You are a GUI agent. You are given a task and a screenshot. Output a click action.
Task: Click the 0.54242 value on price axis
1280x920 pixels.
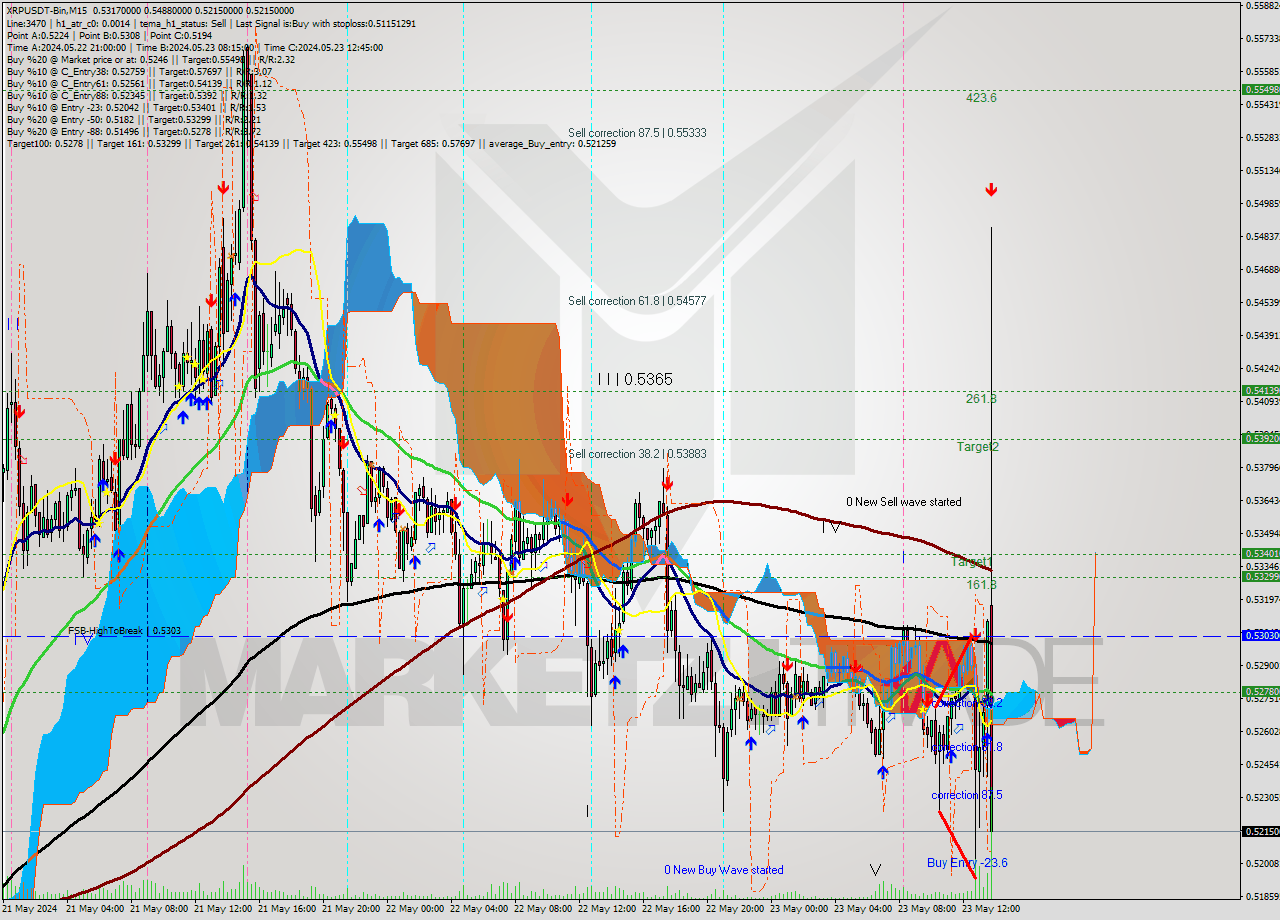[1261, 368]
